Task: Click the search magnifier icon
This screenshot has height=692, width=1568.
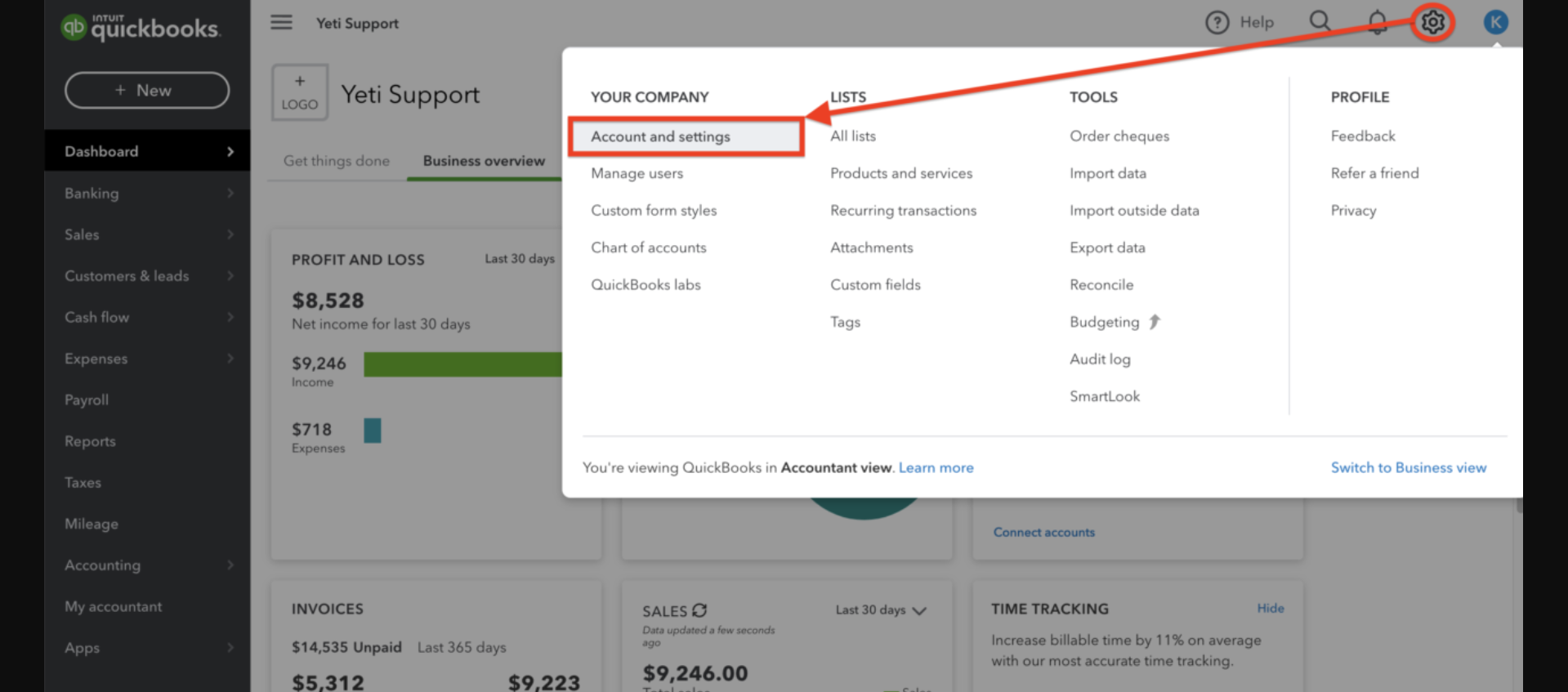Action: [x=1320, y=21]
